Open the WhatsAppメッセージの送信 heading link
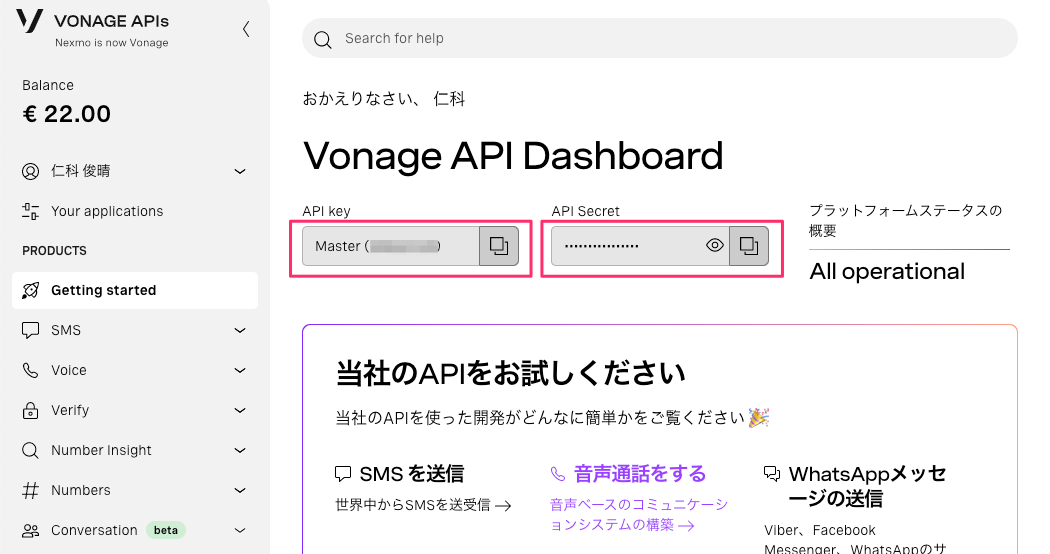 [867, 486]
